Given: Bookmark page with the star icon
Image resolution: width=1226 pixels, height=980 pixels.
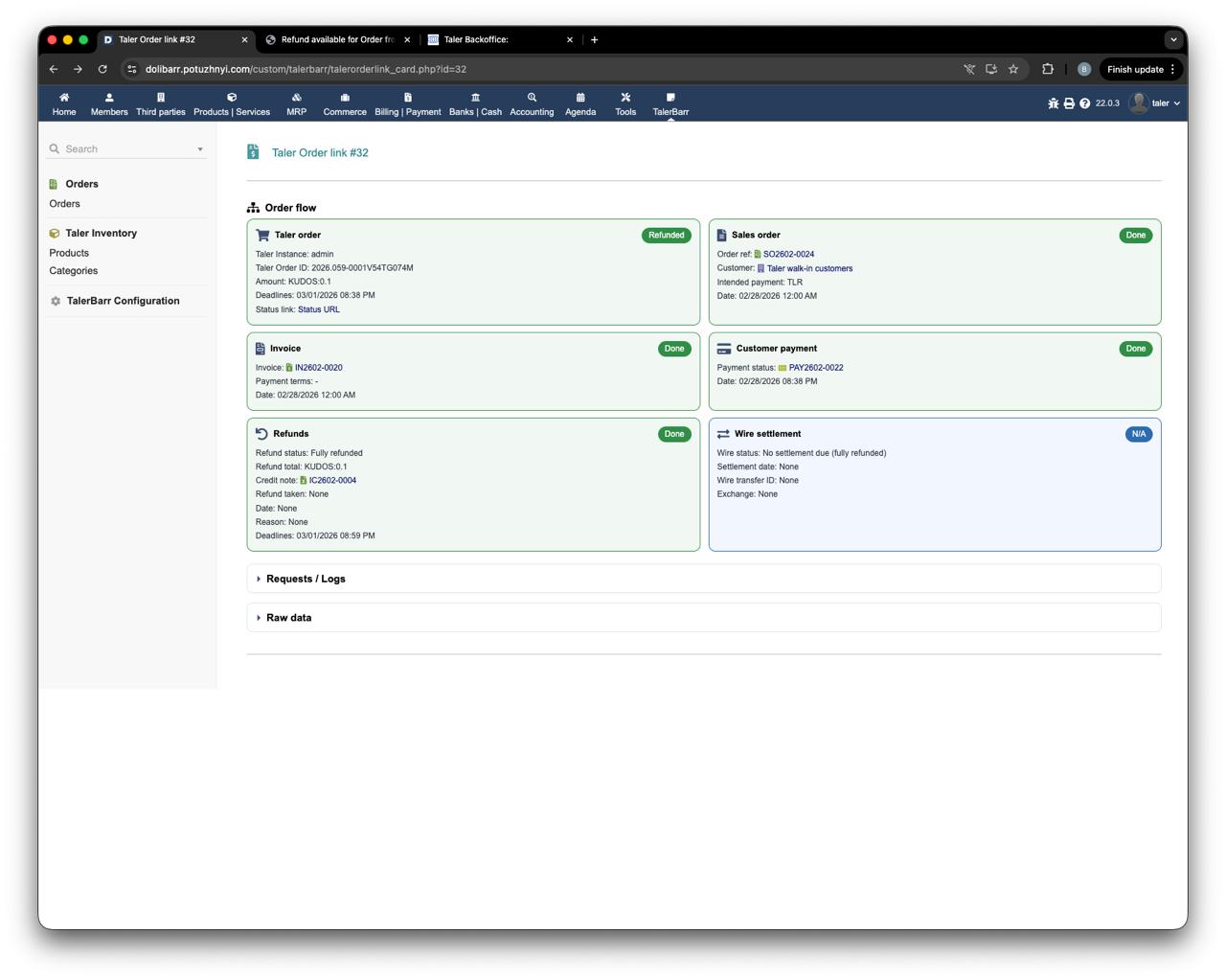Looking at the screenshot, I should tap(1013, 69).
